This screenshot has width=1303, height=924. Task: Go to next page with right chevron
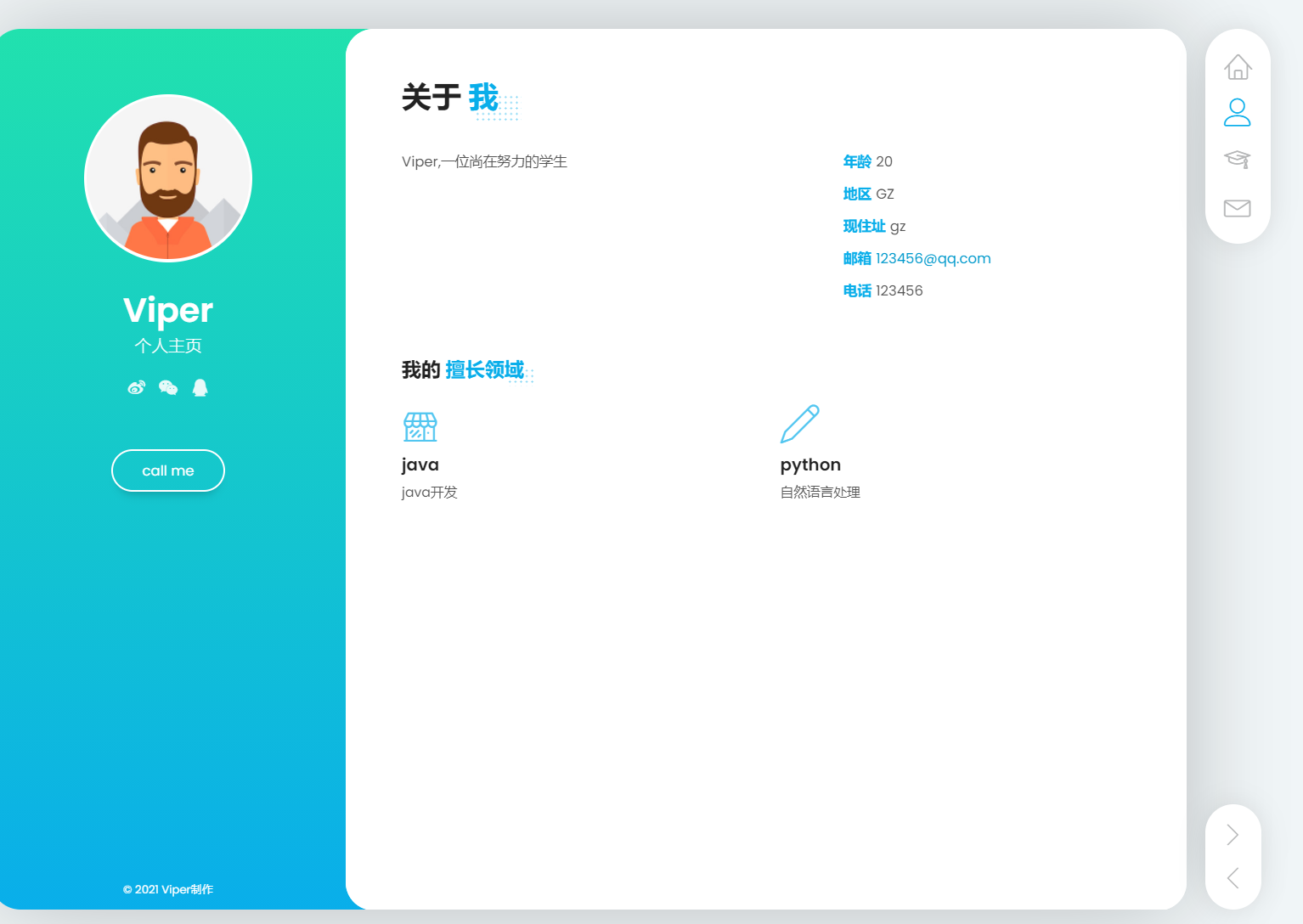point(1232,835)
